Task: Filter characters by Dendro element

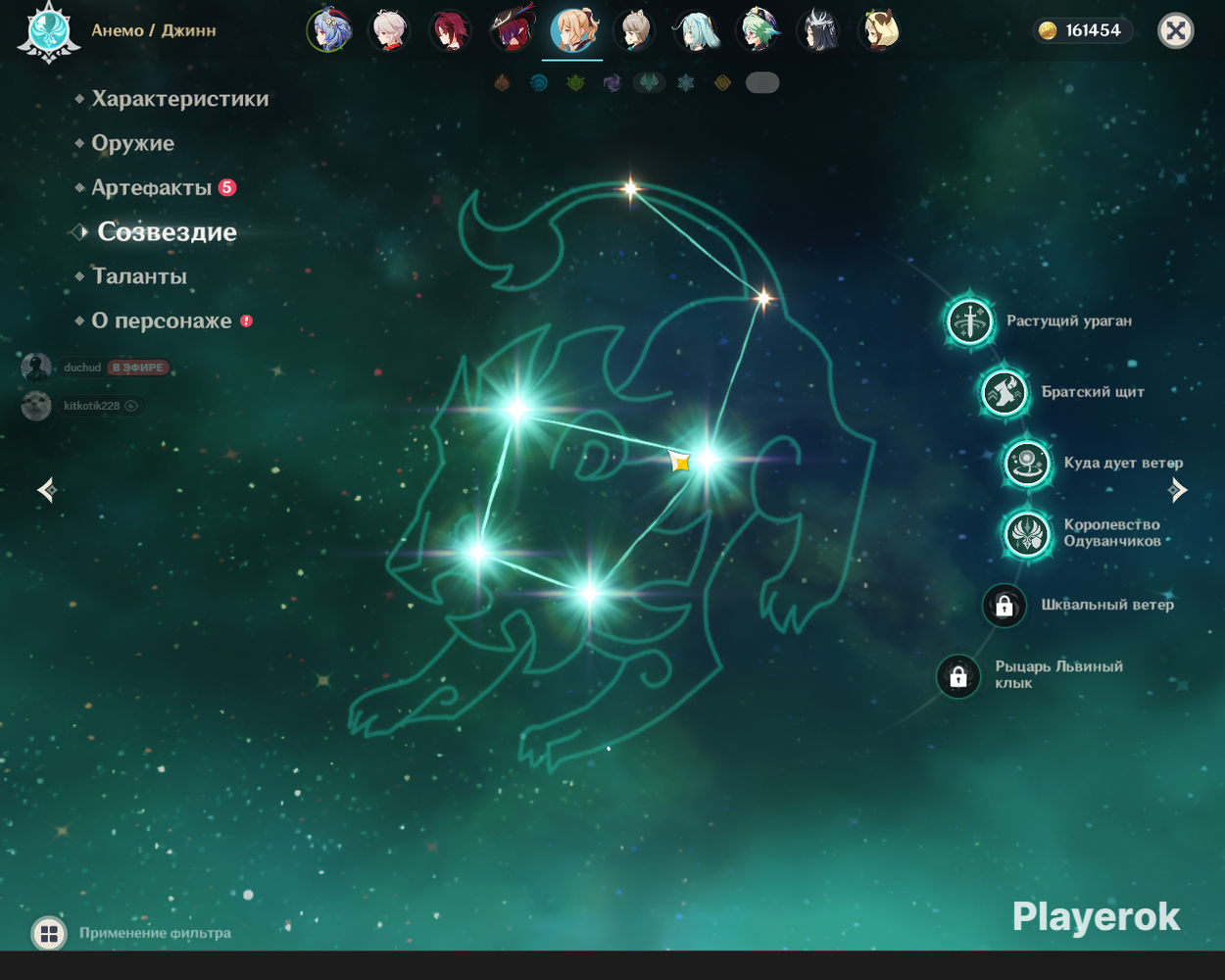Action: click(575, 83)
